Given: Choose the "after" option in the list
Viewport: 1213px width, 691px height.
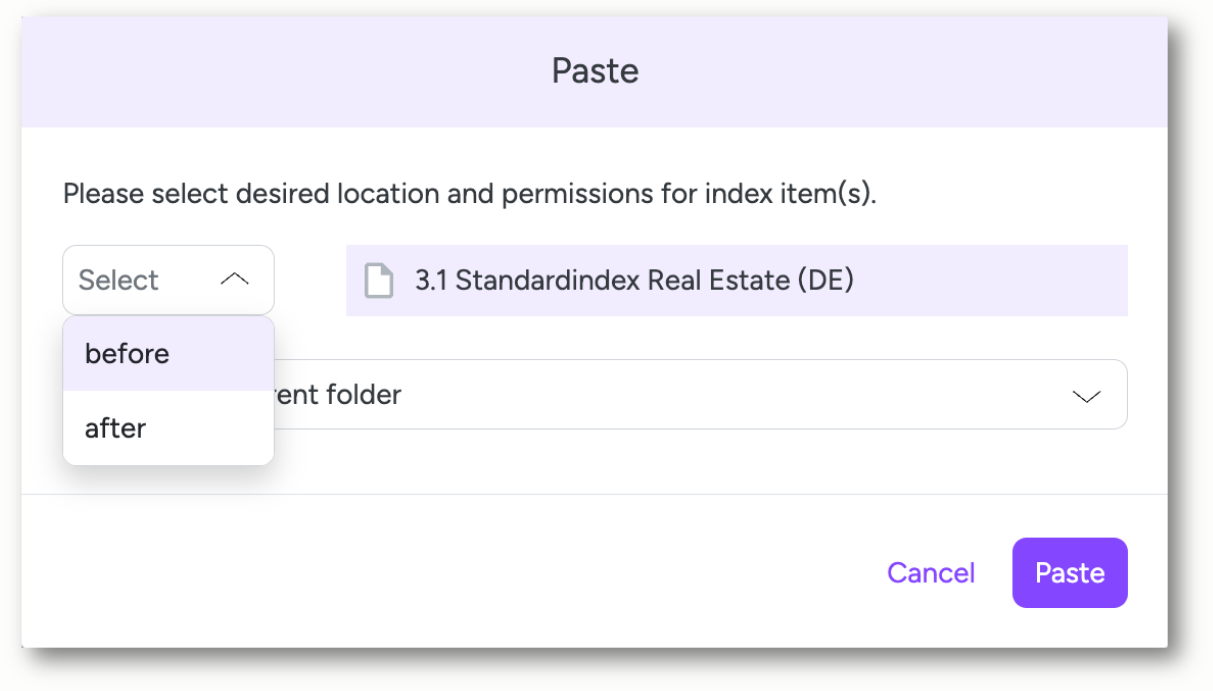Looking at the screenshot, I should (x=168, y=428).
